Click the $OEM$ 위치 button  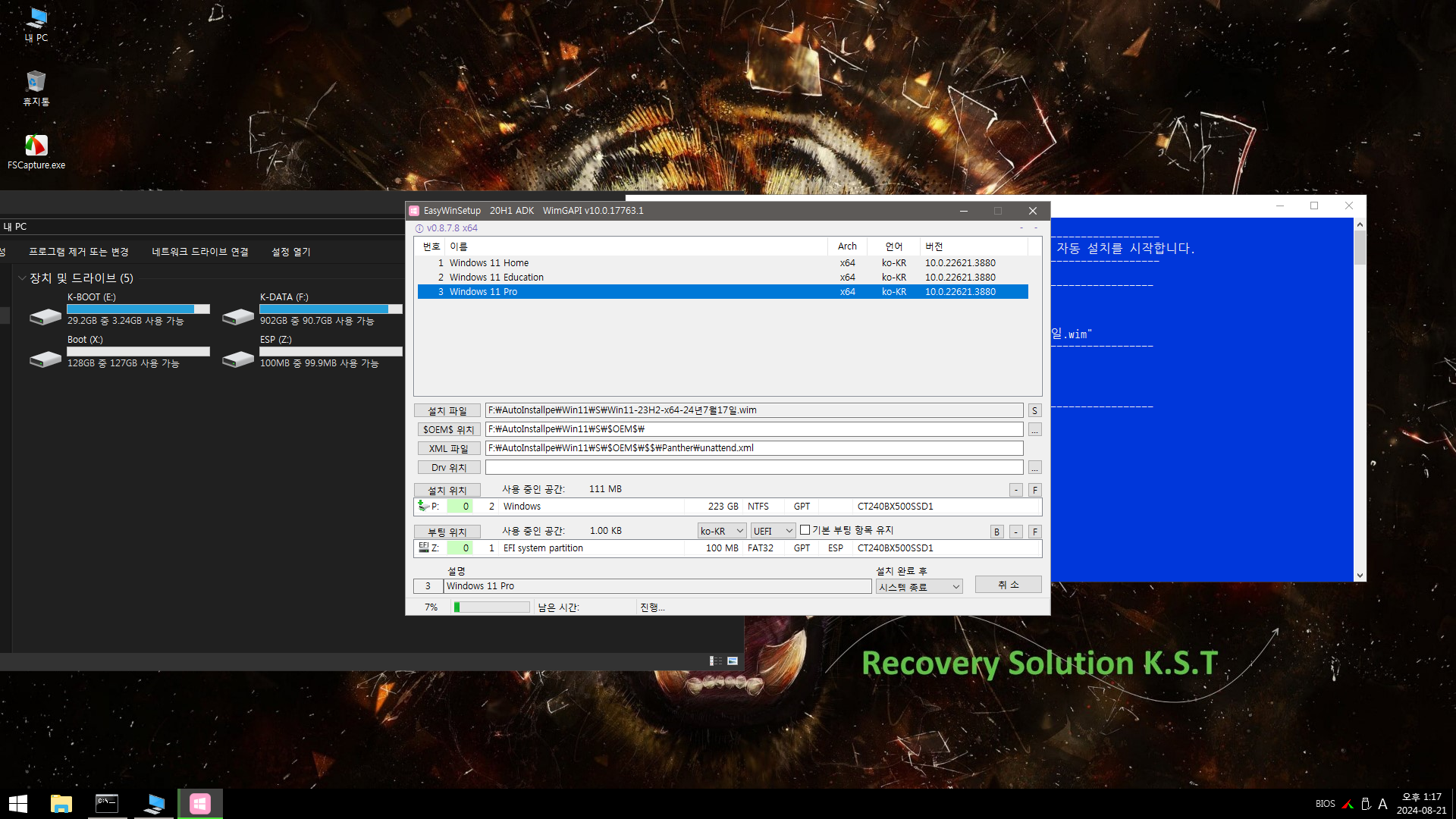click(447, 429)
